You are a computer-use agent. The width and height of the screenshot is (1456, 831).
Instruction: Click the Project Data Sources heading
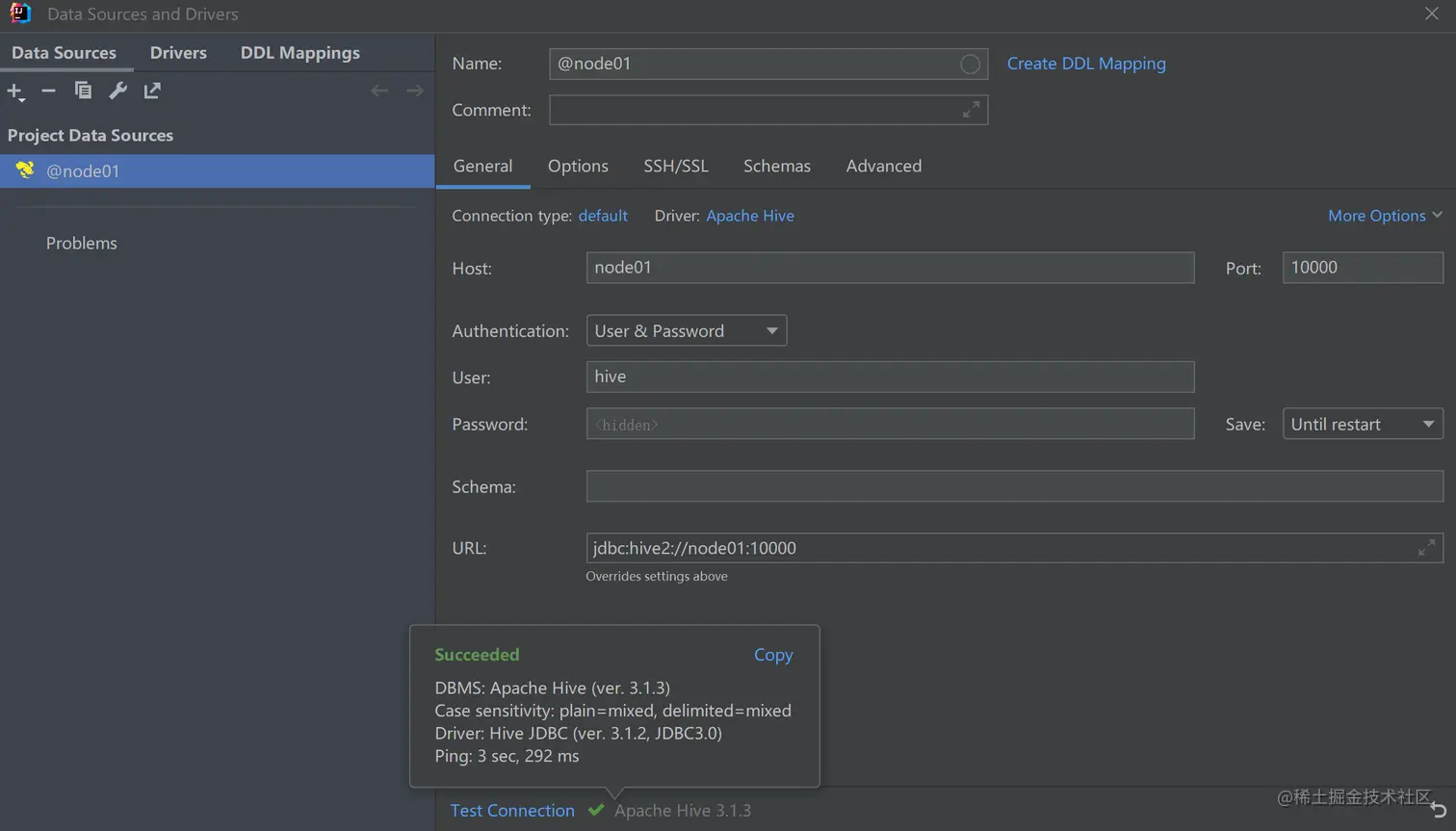pos(91,136)
